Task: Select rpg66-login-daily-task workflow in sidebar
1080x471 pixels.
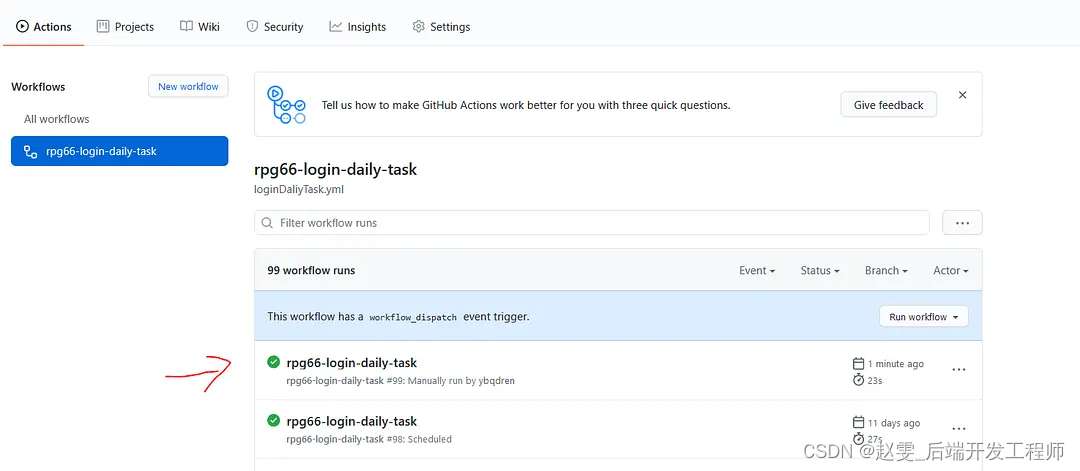Action: click(119, 151)
